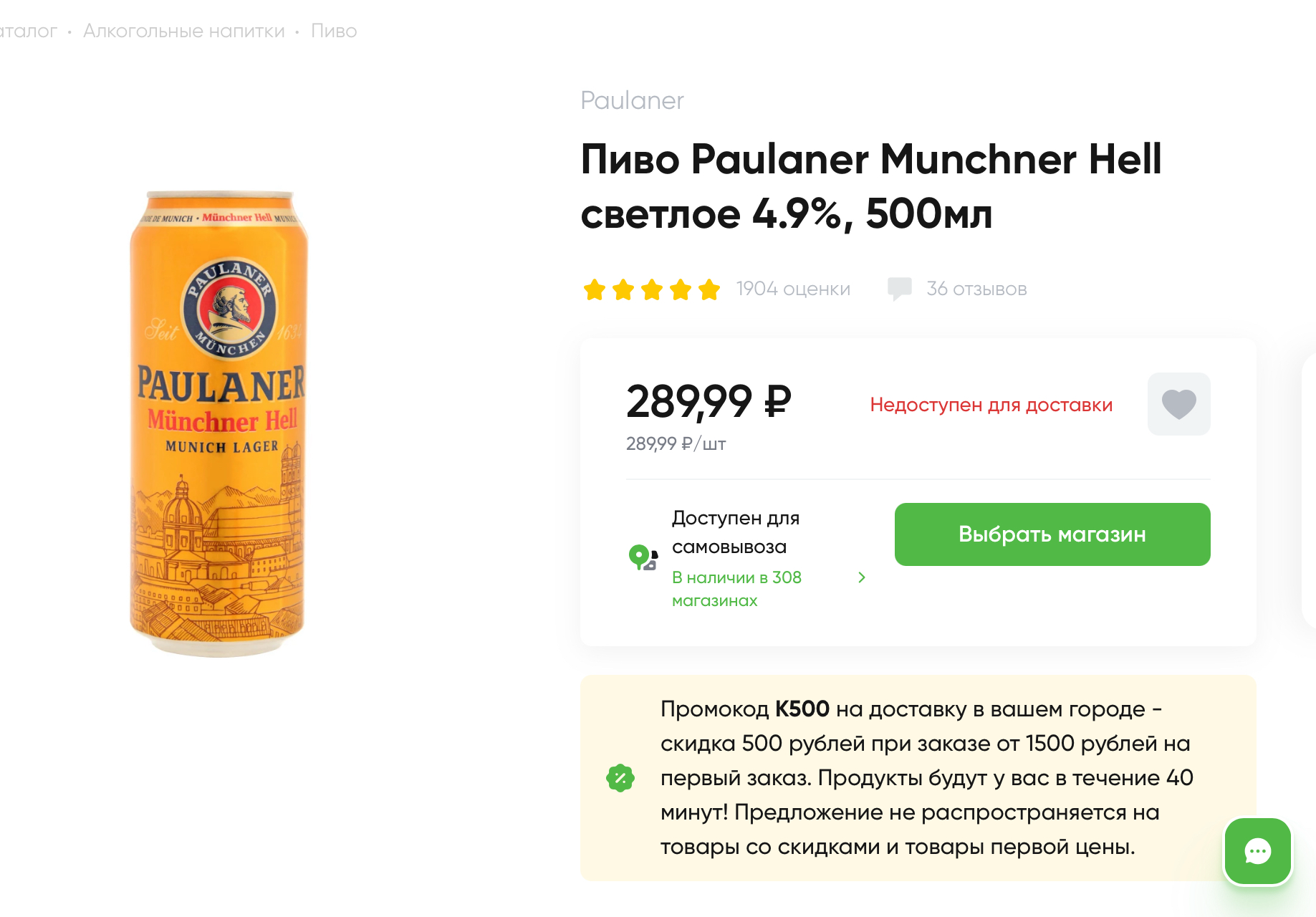The height and width of the screenshot is (917, 1316).
Task: Click the reviews speech bubble icon
Action: coord(899,289)
